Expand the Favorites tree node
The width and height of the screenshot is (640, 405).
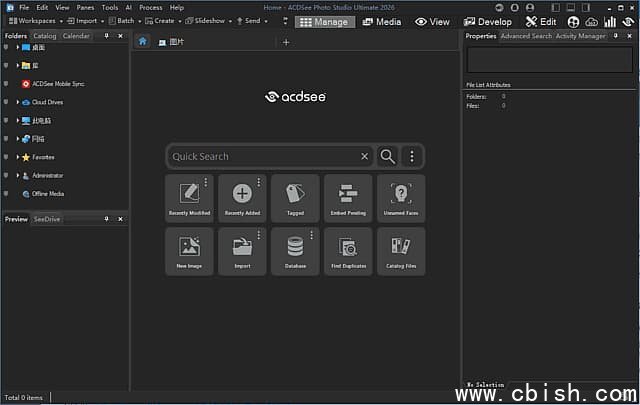click(x=17, y=157)
